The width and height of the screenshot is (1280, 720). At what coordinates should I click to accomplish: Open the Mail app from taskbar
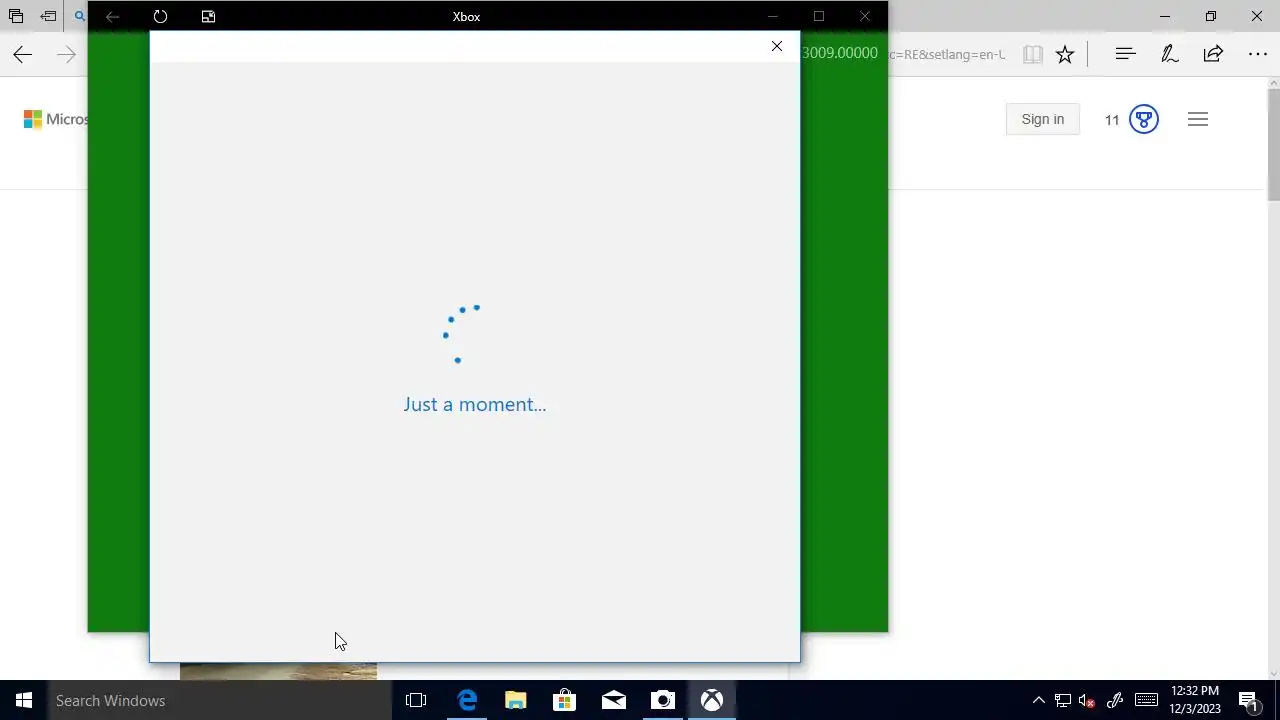(614, 700)
